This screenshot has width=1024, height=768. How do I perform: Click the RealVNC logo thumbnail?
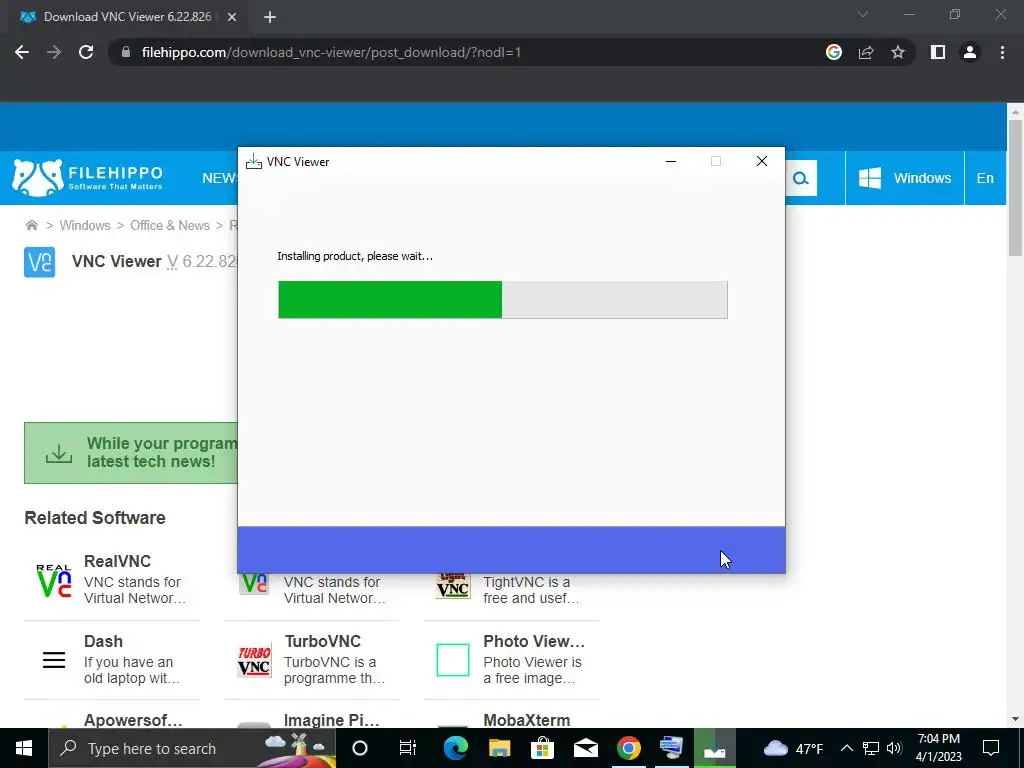click(54, 581)
